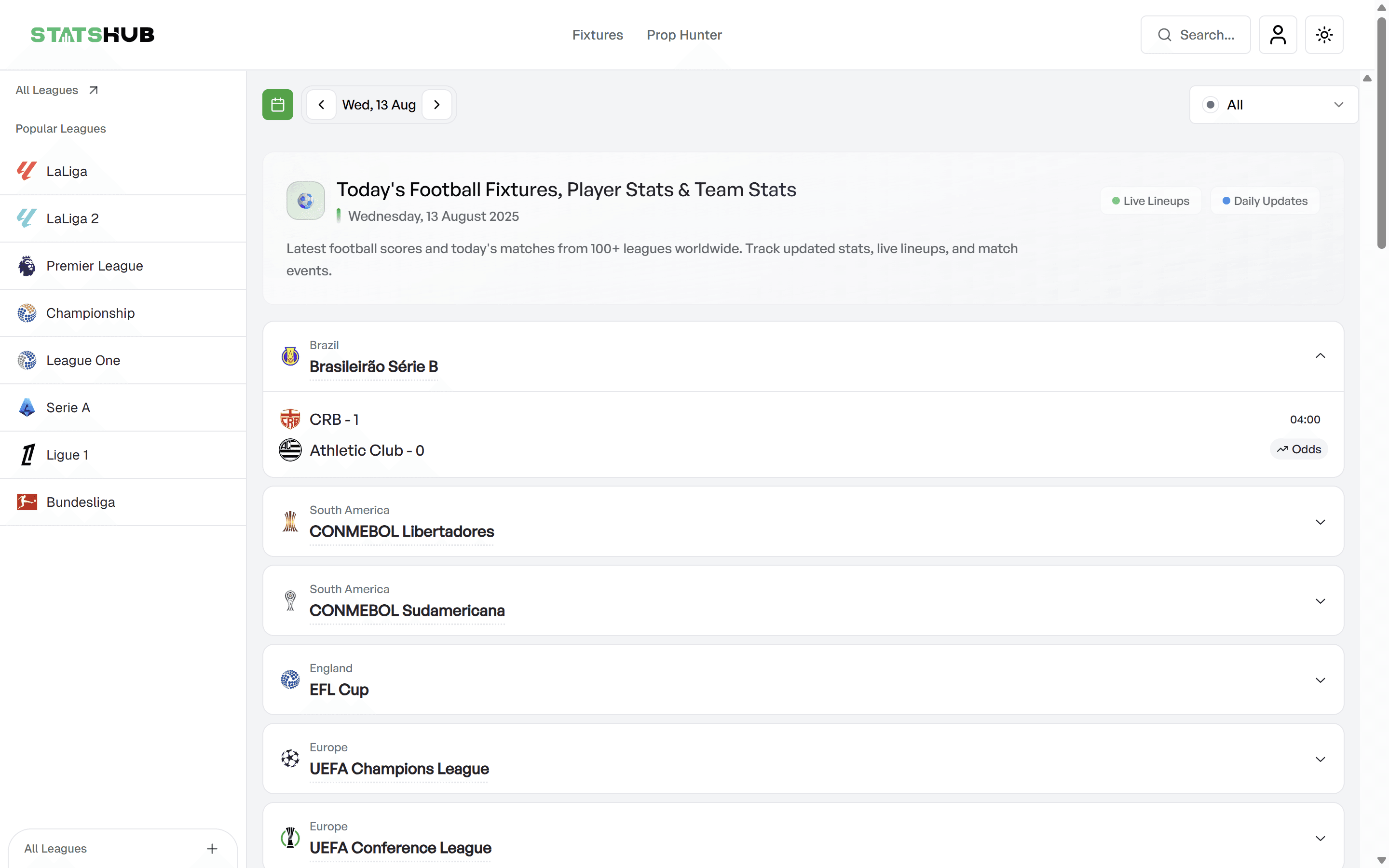1389x868 pixels.
Task: Open the search bar
Action: point(1195,34)
